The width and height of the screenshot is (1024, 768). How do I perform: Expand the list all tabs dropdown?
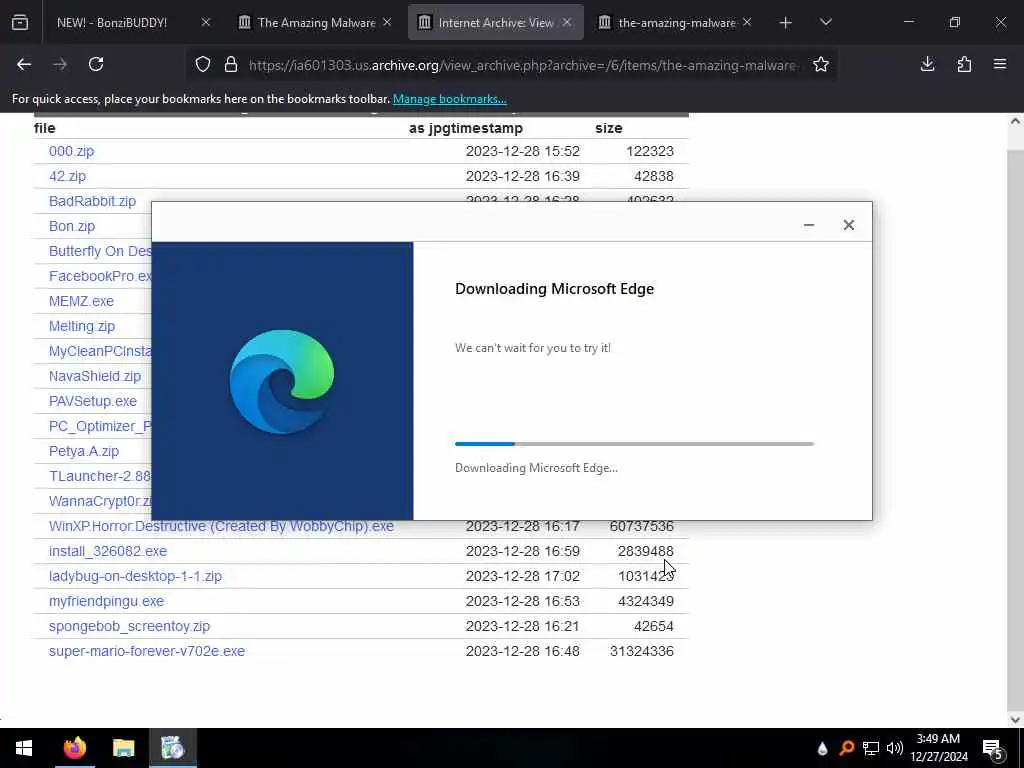pos(825,22)
